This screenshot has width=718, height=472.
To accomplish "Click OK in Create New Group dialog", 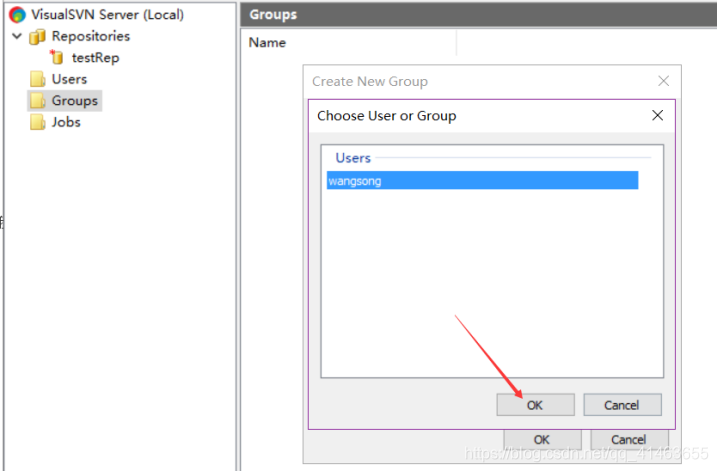I will [x=542, y=439].
